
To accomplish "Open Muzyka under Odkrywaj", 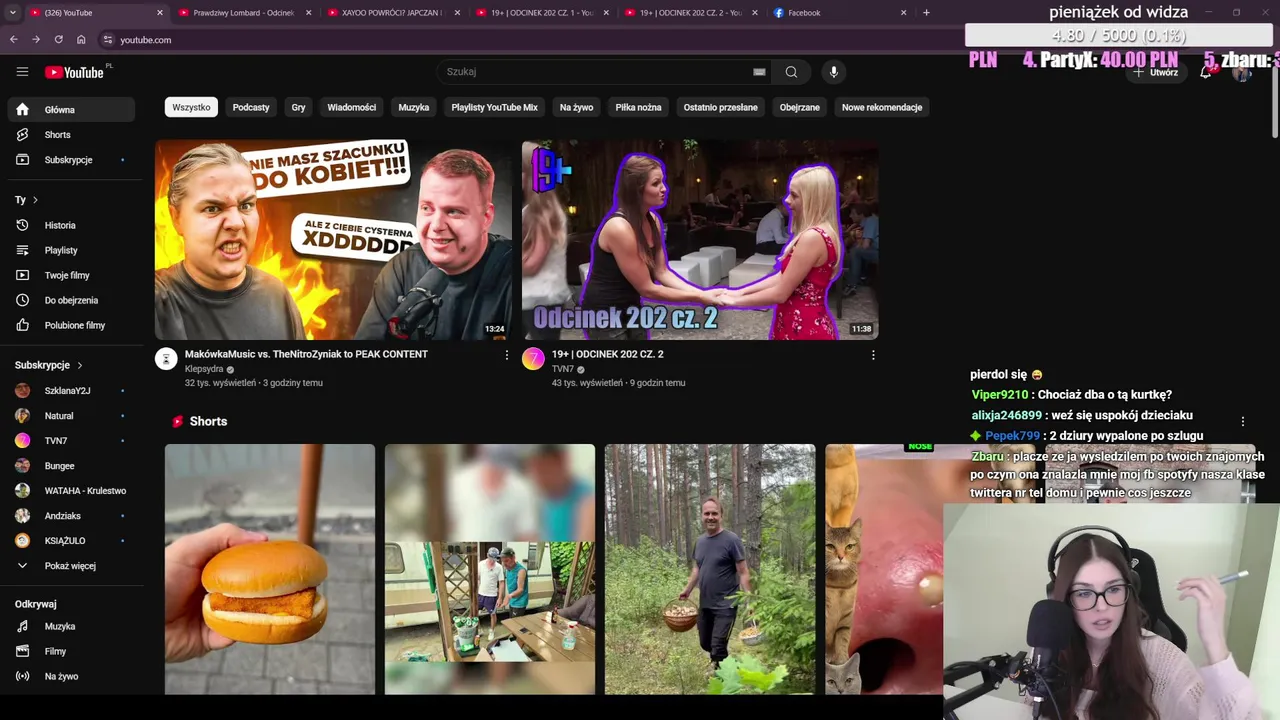I will (71, 626).
